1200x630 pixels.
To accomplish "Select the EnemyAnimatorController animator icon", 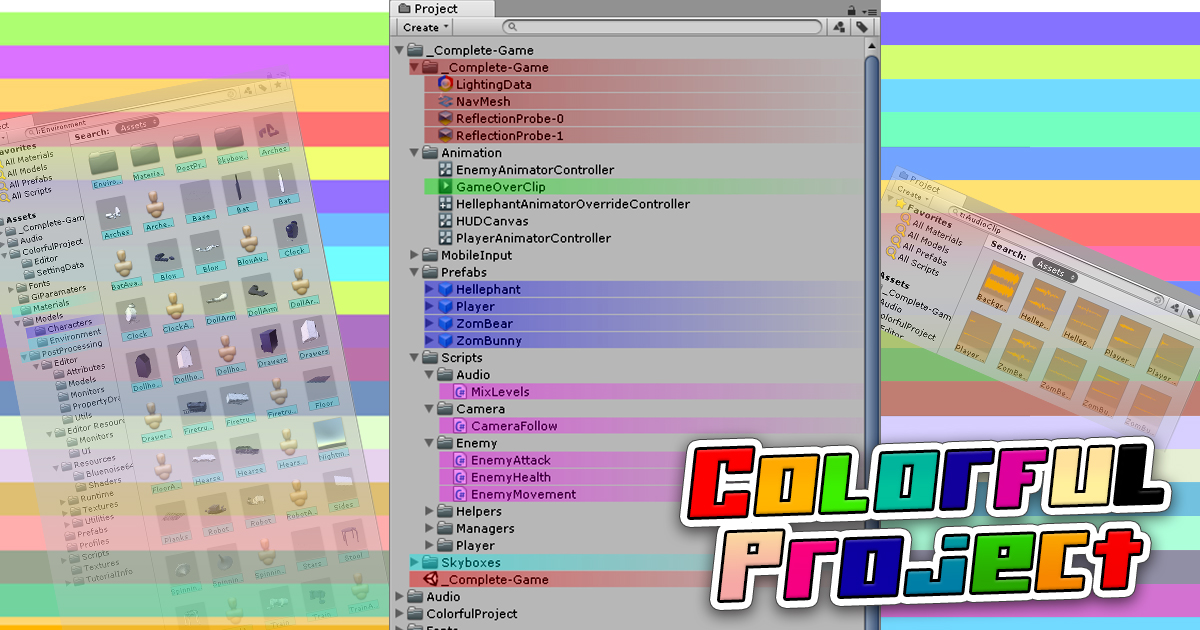I will click(444, 170).
